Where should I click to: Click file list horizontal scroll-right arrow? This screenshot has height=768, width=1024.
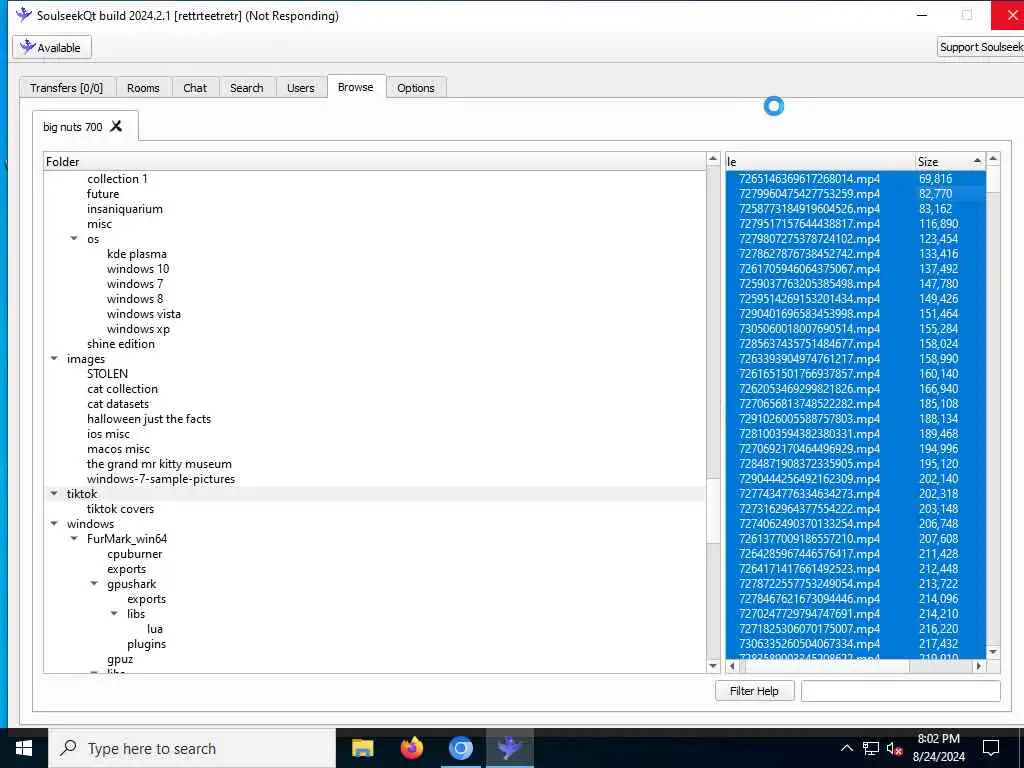click(978, 666)
